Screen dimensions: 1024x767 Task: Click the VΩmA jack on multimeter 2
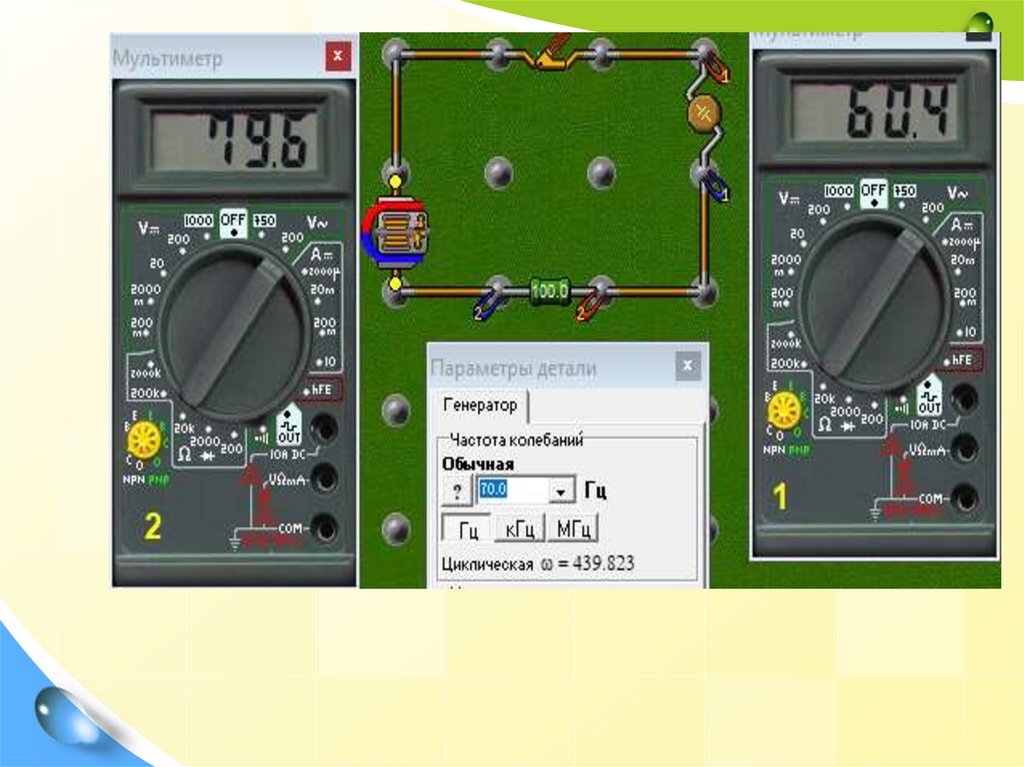(325, 480)
